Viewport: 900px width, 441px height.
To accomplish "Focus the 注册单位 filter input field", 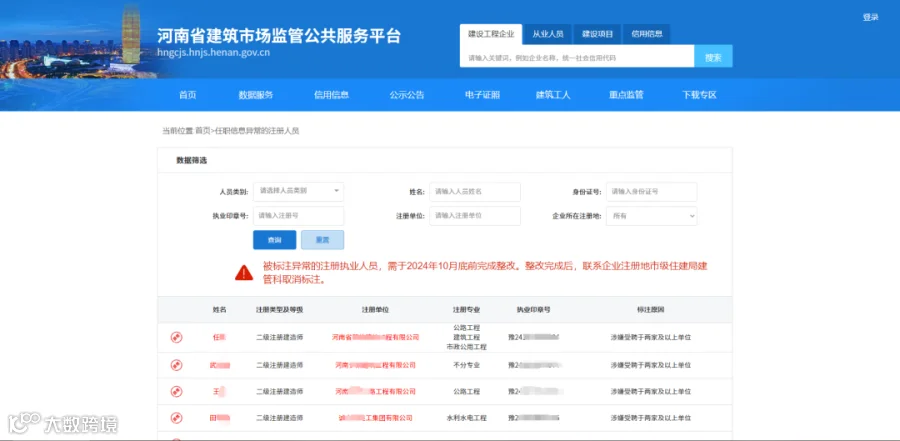I will 475,216.
